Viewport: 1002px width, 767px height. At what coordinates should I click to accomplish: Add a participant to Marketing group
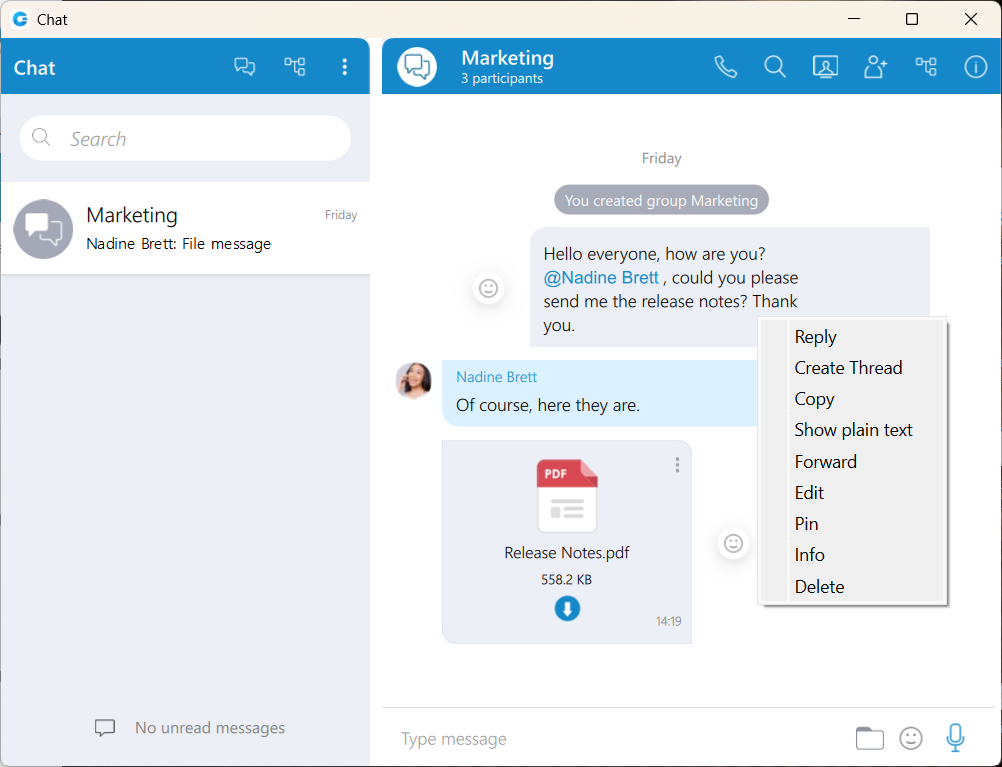point(875,66)
